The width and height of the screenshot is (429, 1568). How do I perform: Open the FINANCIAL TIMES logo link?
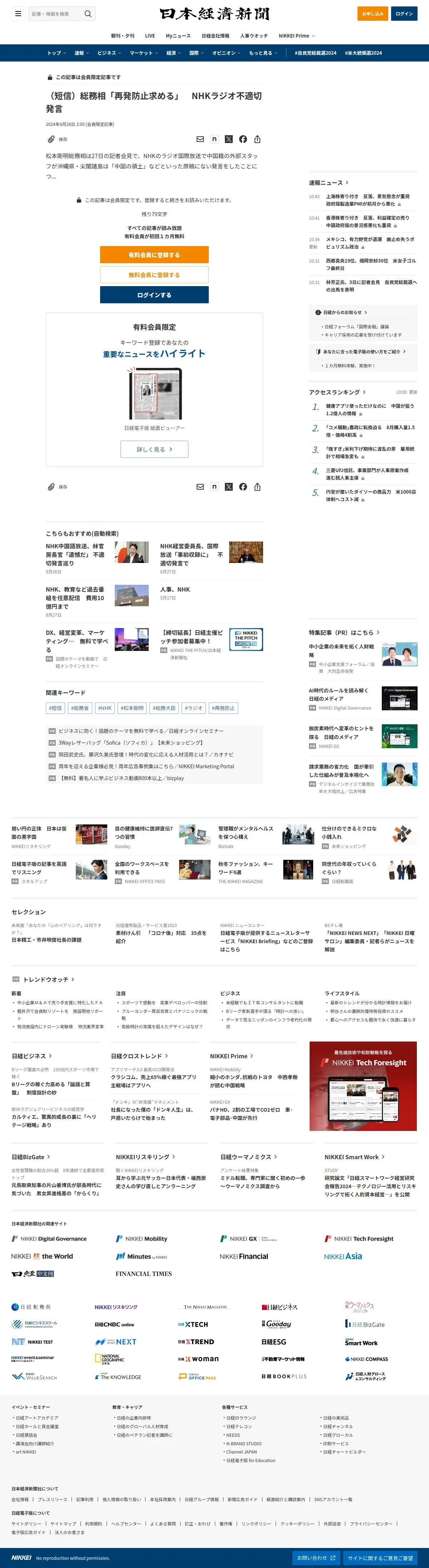pyautogui.click(x=144, y=1273)
